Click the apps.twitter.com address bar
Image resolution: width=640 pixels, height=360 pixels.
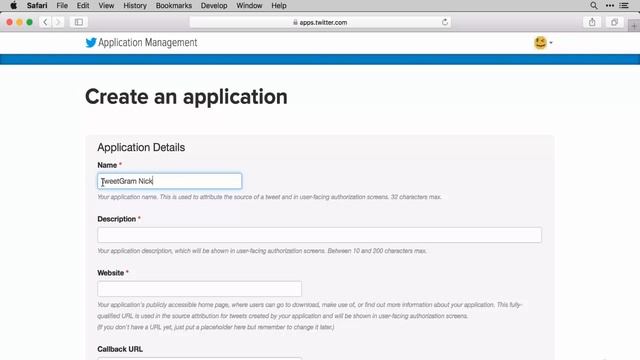click(320, 22)
